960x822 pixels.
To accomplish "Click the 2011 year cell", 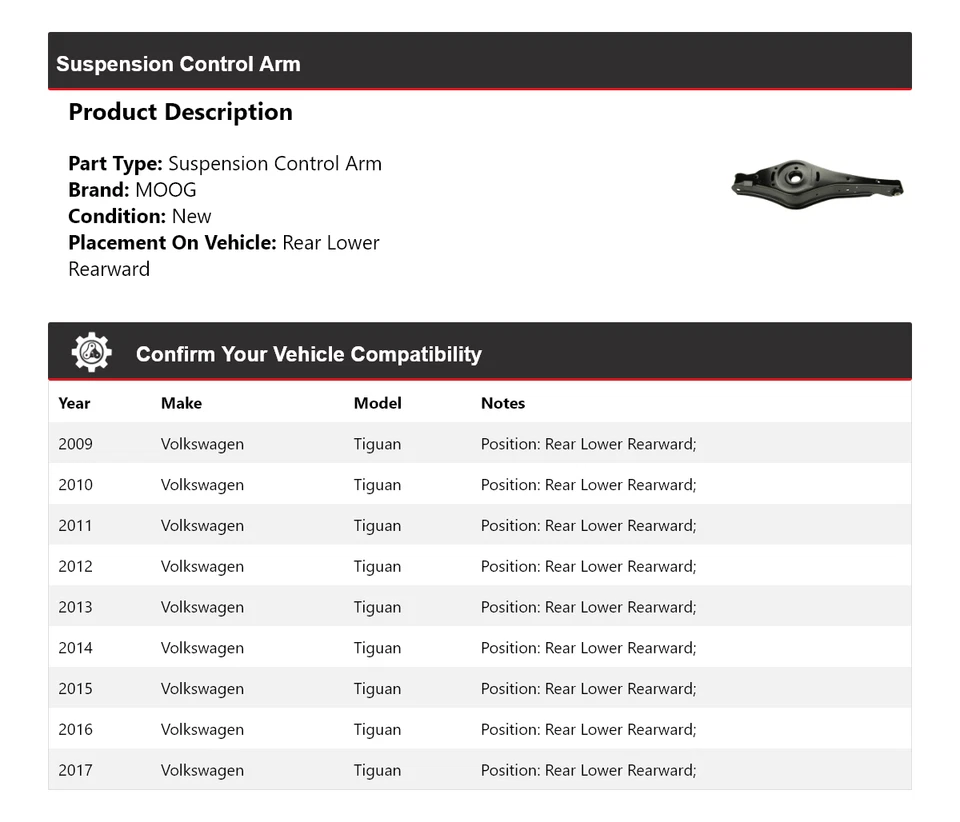I will [75, 526].
